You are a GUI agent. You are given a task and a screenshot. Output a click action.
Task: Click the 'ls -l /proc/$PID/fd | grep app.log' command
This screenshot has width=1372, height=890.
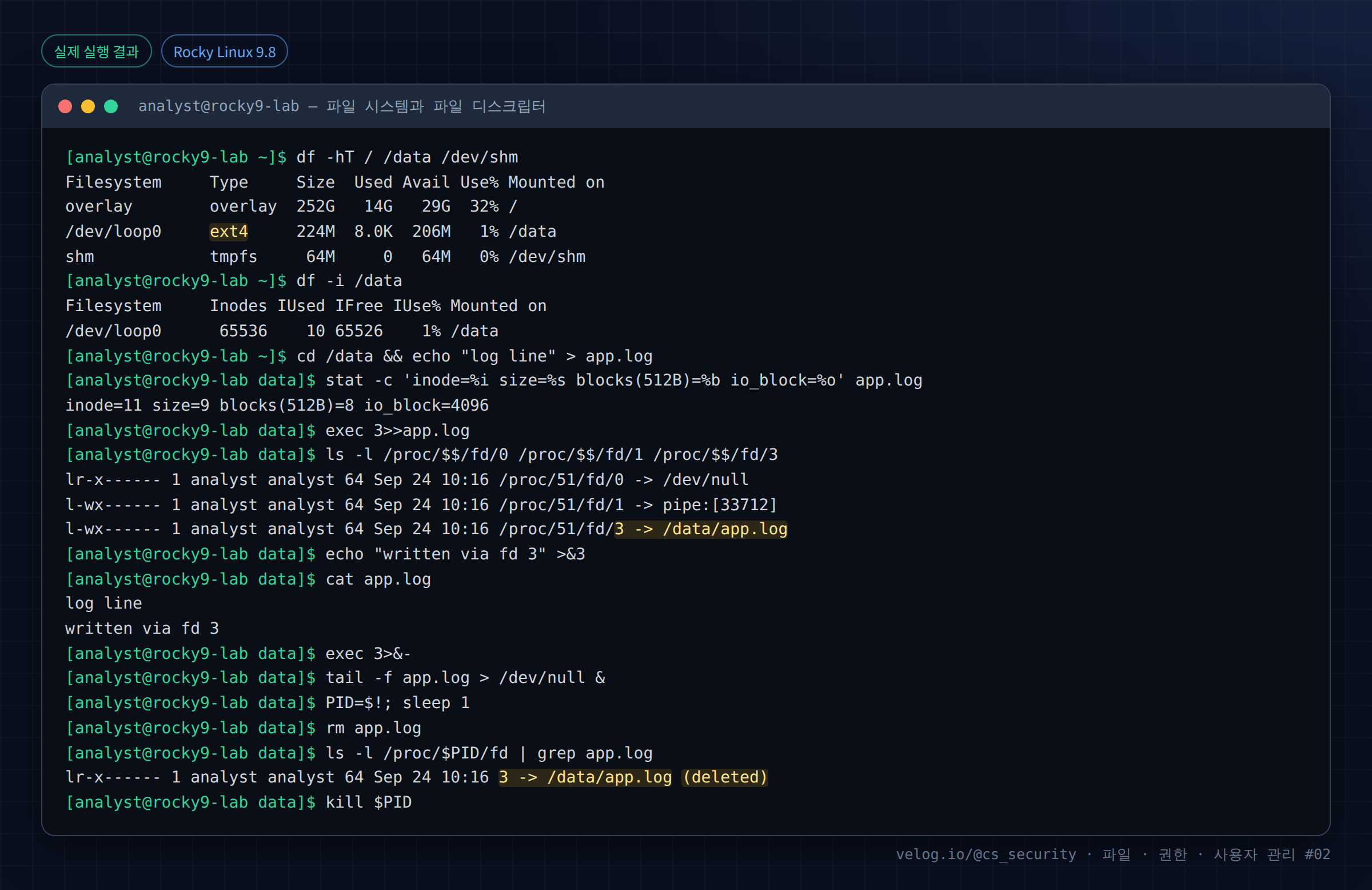point(489,753)
